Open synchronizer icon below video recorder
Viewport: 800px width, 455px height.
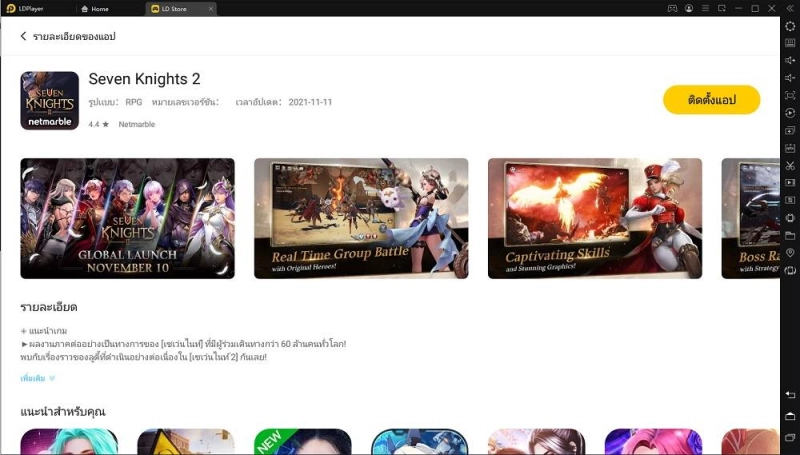pos(790,200)
